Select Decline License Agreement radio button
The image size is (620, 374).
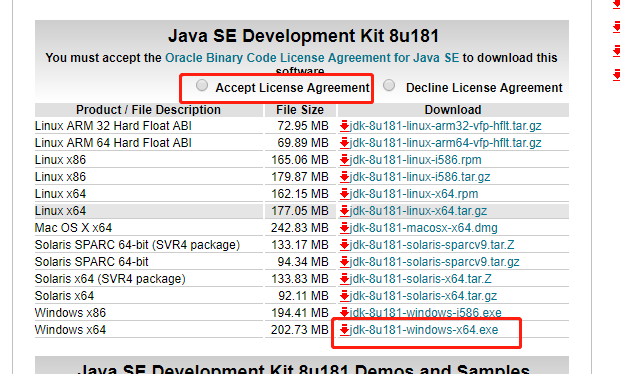click(x=389, y=85)
